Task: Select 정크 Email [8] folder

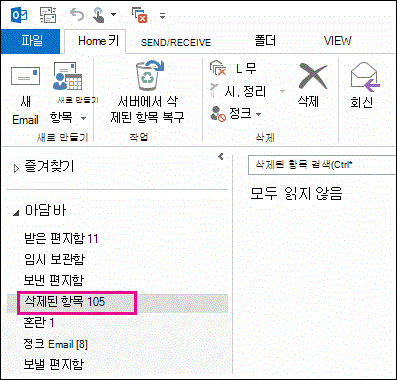Action: [56, 344]
